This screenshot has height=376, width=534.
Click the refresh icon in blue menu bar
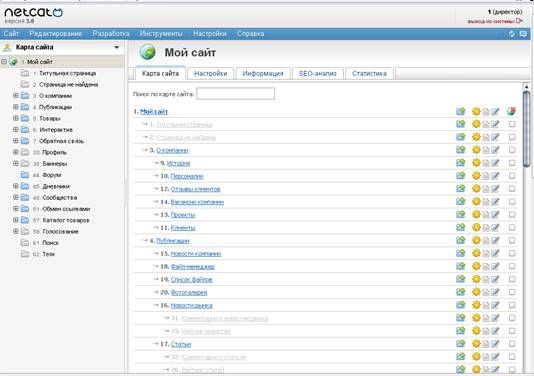point(512,34)
